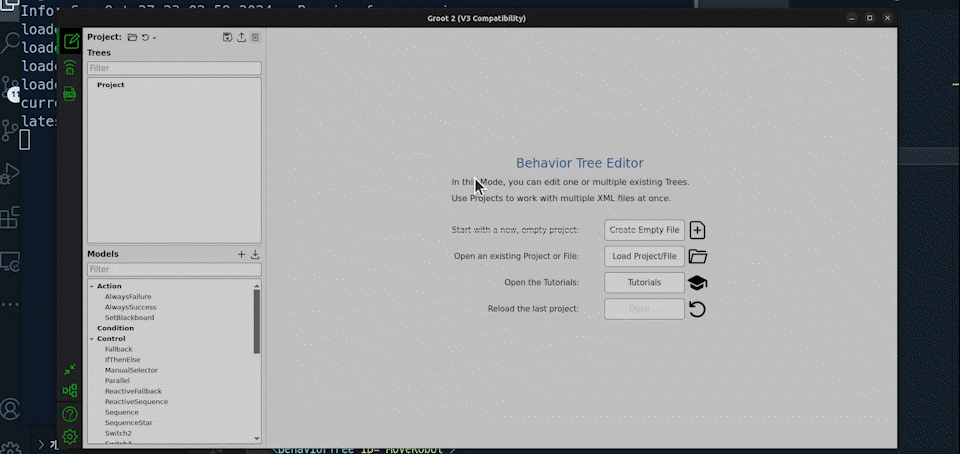
Task: Click the tree layout sidebar icon
Action: [x=70, y=390]
